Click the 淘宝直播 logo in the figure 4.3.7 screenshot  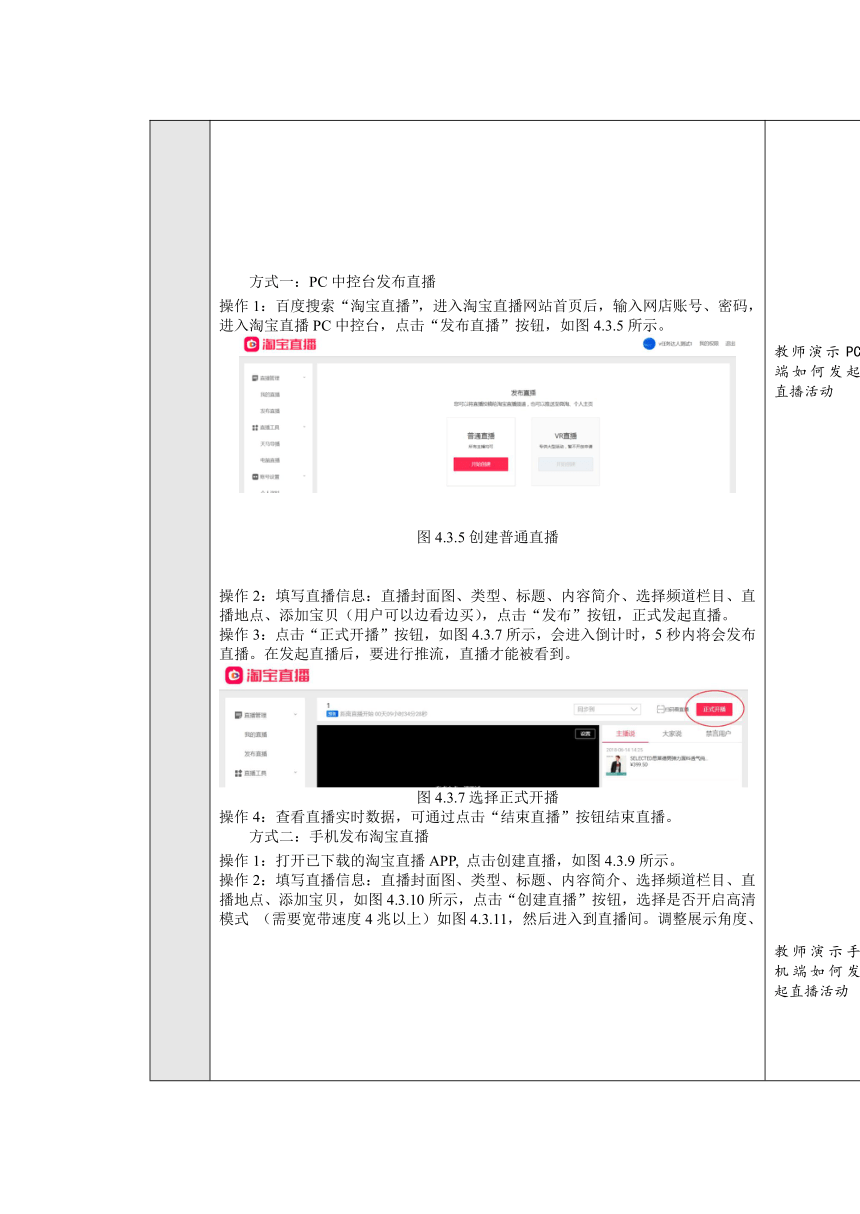[x=266, y=676]
